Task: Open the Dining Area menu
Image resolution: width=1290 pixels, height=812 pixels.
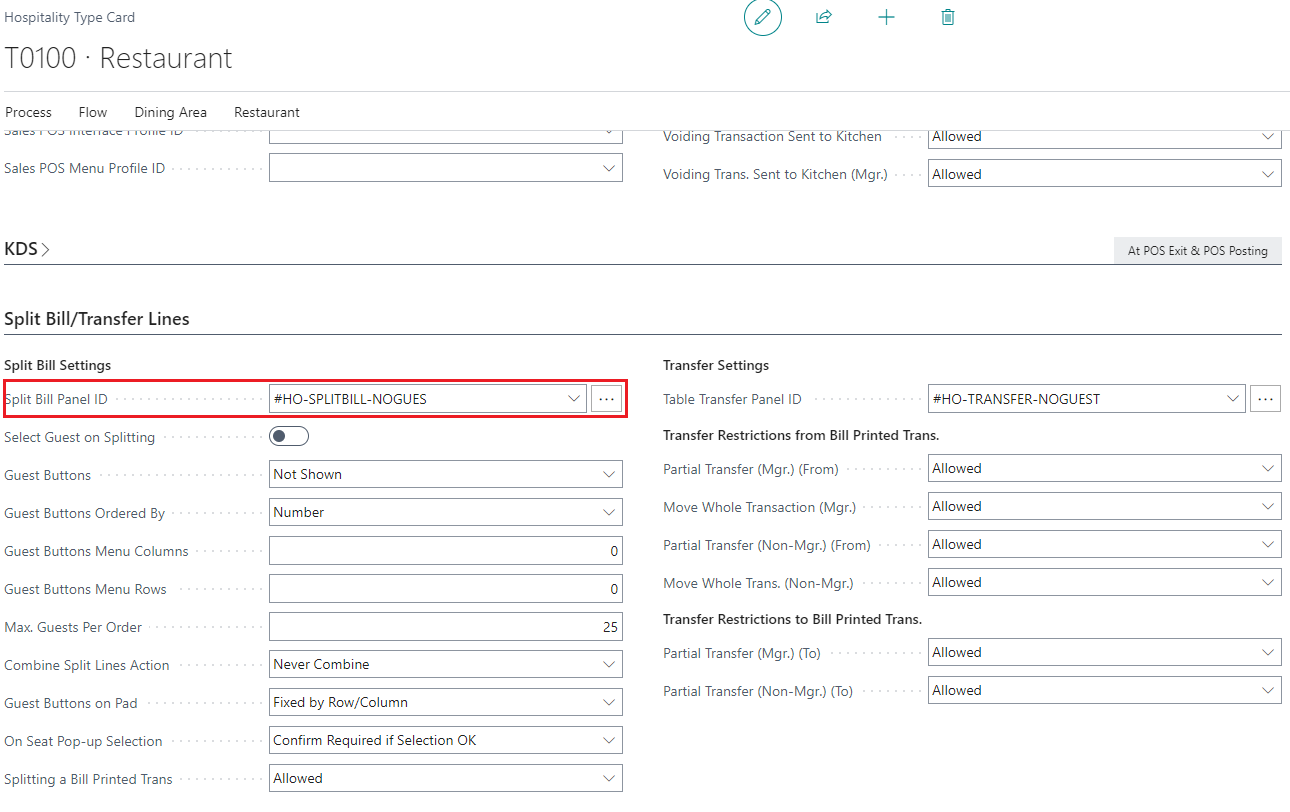Action: [x=170, y=112]
